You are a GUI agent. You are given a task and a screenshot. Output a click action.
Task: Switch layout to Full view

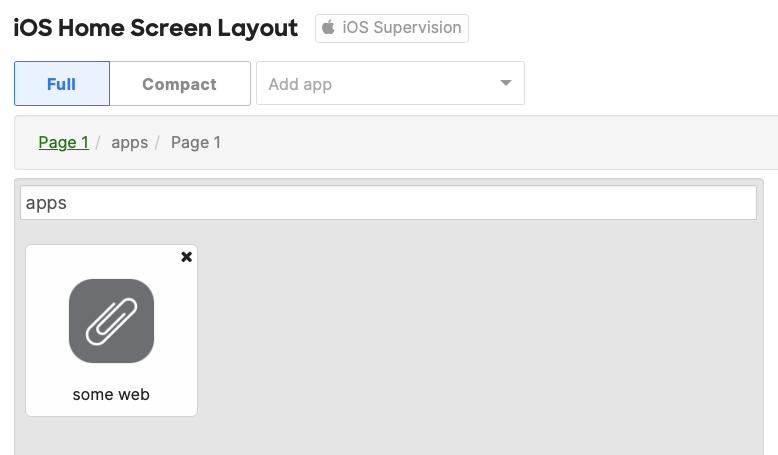62,83
